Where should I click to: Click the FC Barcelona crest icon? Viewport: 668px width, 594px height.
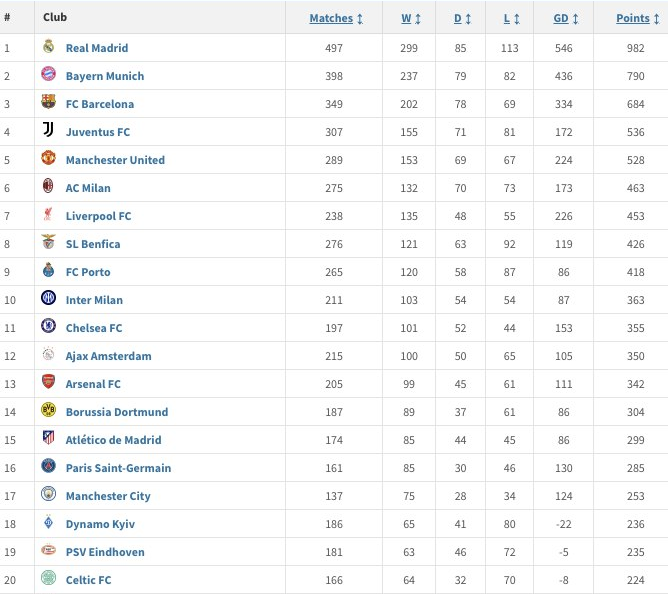coord(48,101)
